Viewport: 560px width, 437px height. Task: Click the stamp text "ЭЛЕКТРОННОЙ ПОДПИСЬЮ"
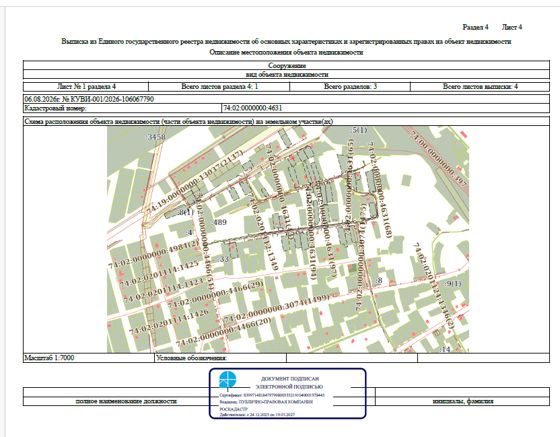(290, 387)
